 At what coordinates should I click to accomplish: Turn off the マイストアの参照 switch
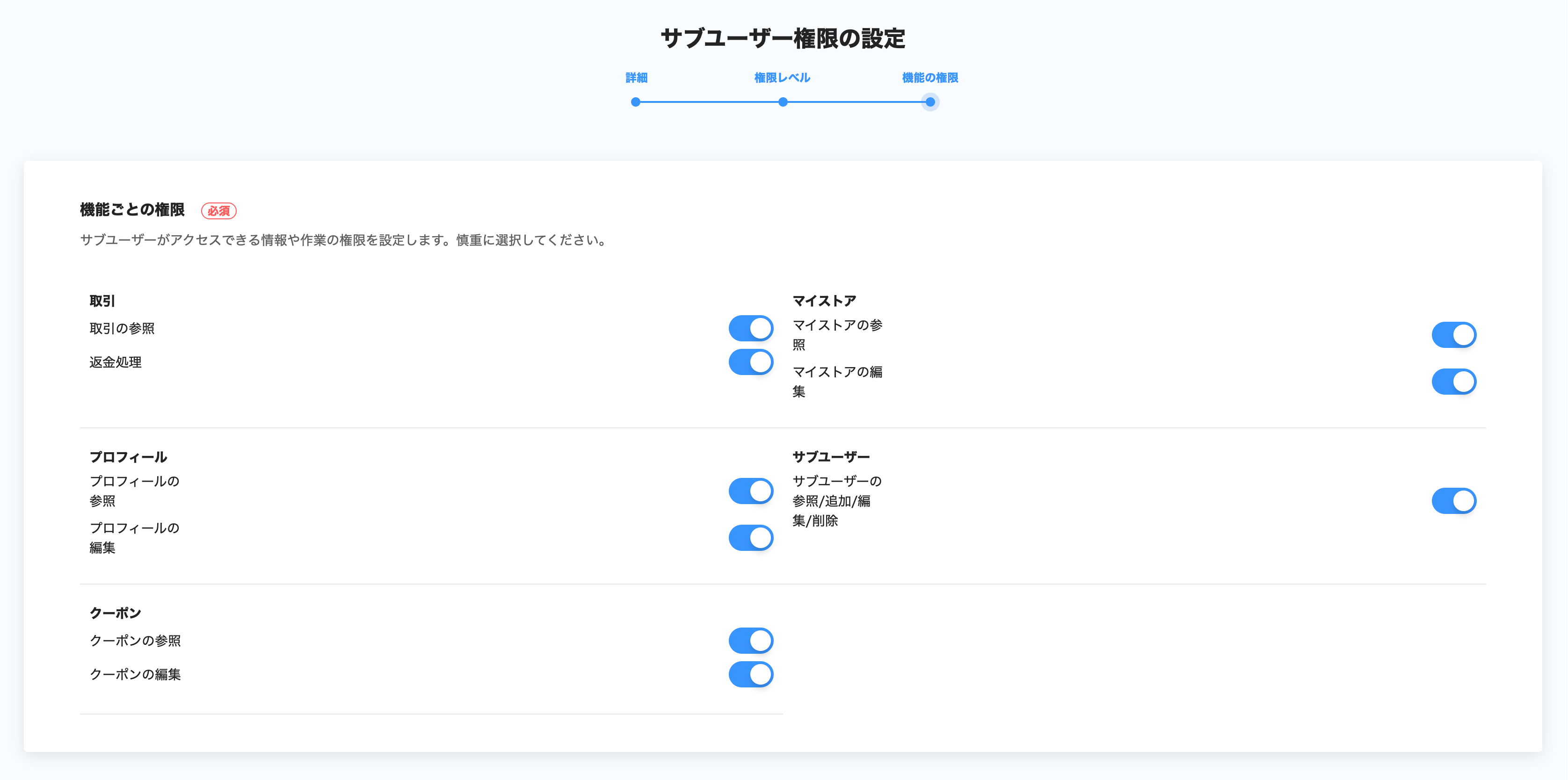pos(1453,335)
